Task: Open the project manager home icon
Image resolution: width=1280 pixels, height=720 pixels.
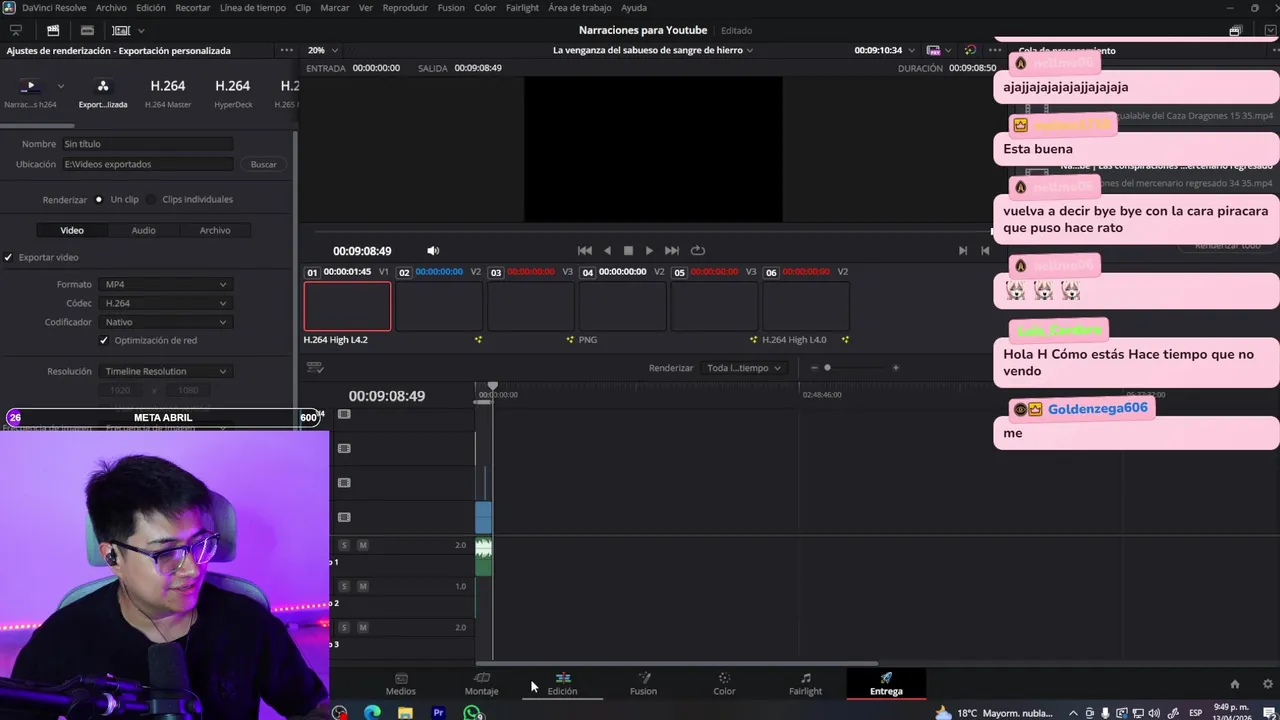Action: (x=1234, y=684)
